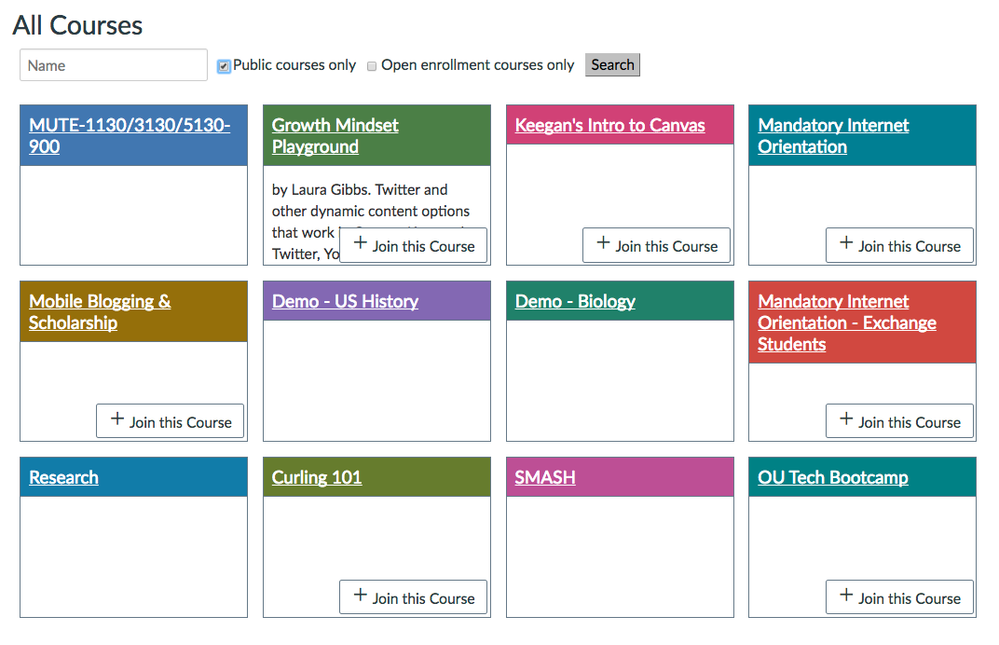Image resolution: width=999 pixels, height=645 pixels.
Task: Click the plus icon on Growth Mindset Playground card
Action: (360, 244)
